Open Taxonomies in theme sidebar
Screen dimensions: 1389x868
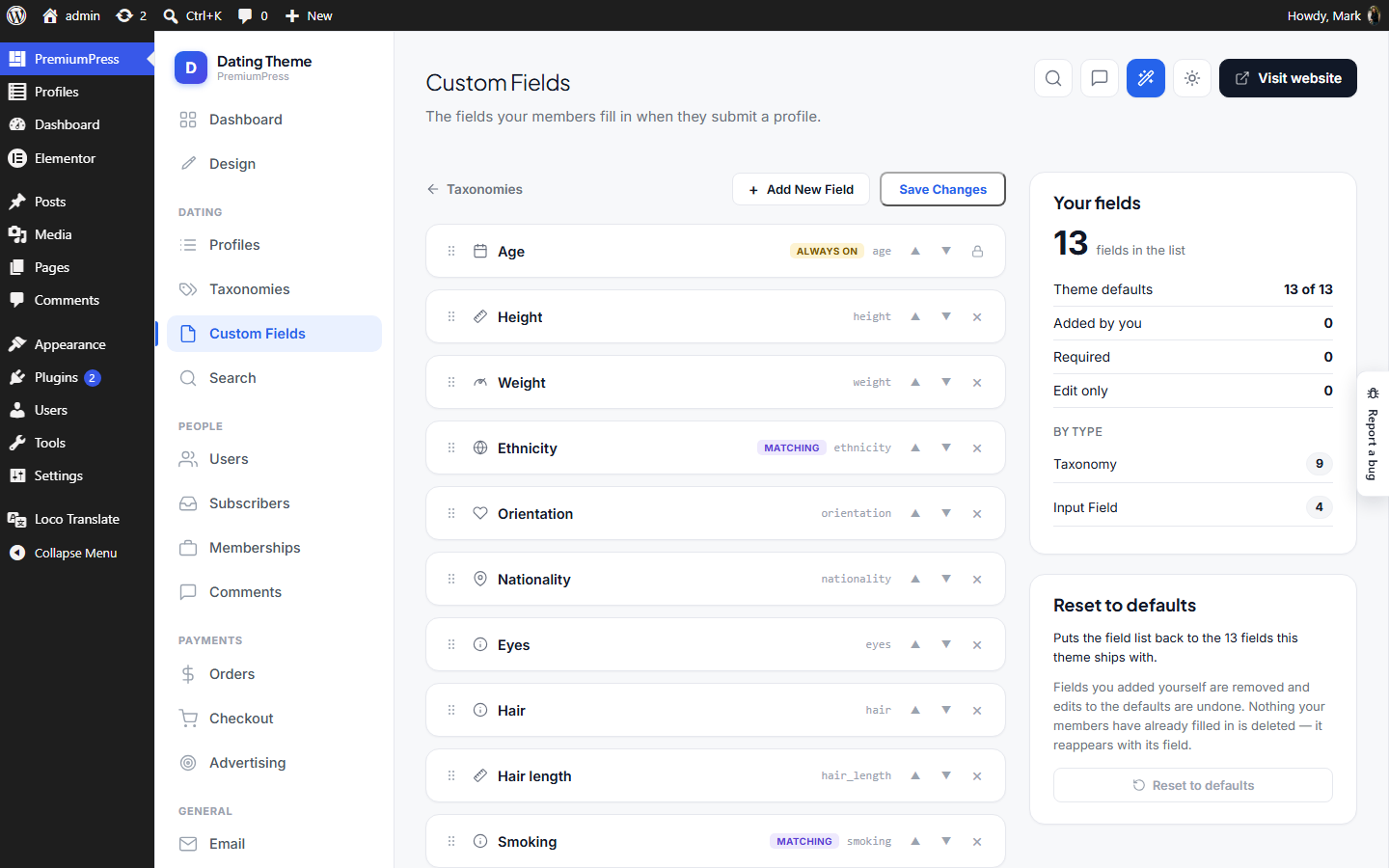274,289
